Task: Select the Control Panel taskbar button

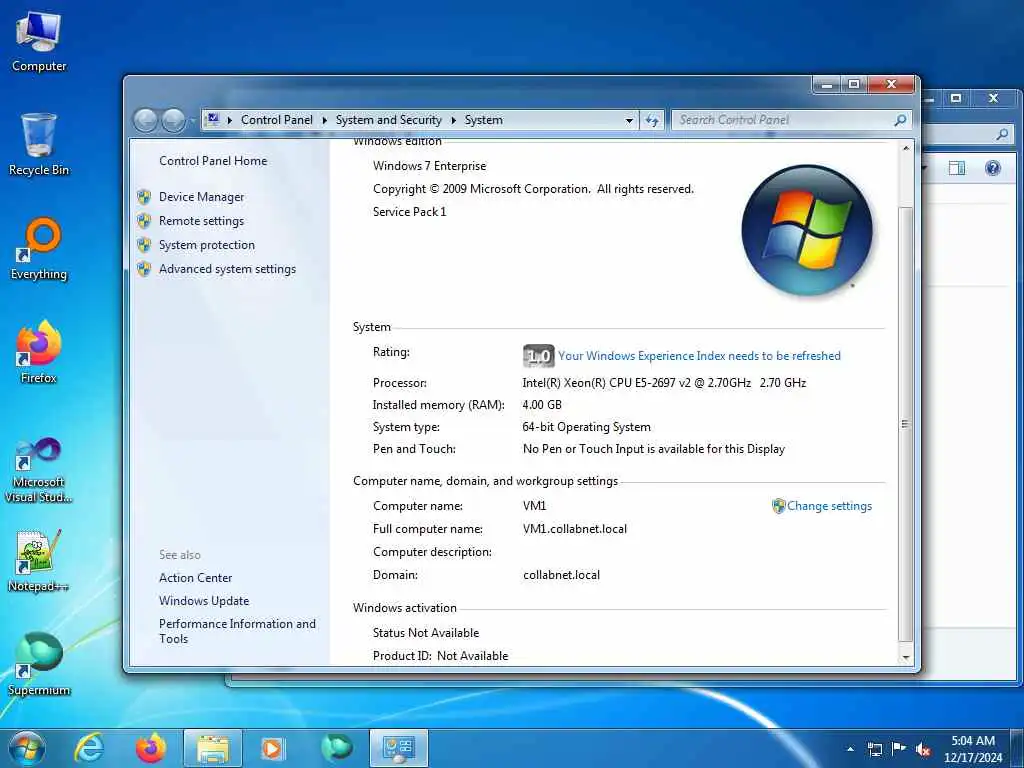Action: 398,748
